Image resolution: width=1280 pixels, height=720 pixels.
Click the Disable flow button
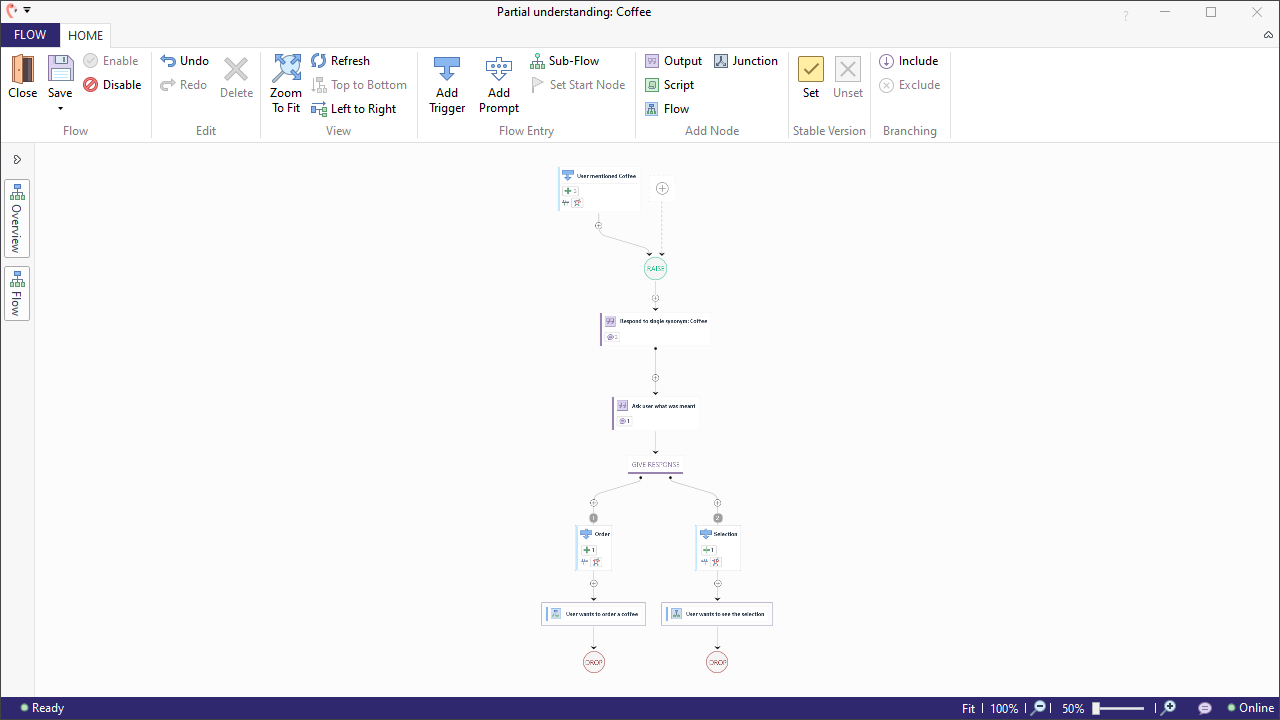(112, 85)
